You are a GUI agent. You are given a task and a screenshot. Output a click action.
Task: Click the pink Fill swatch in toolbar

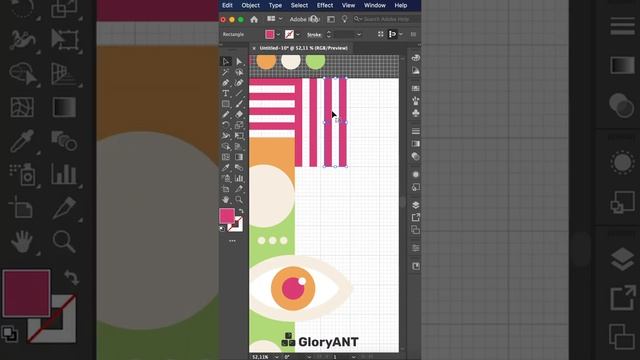coord(227,216)
